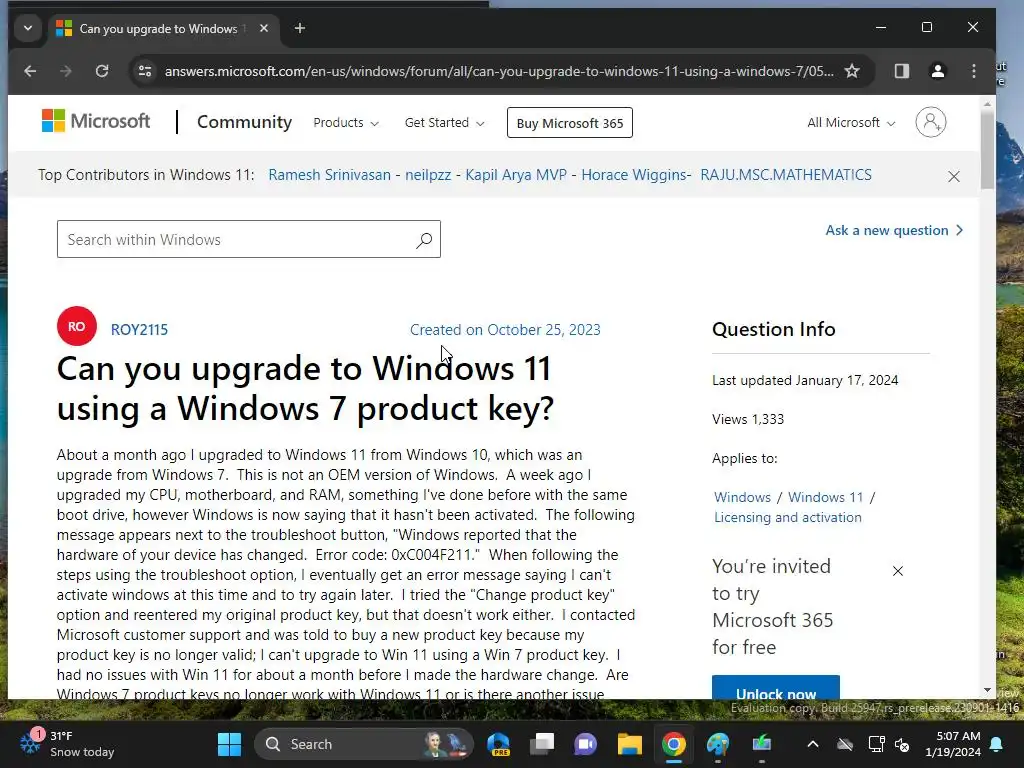The image size is (1024, 768).
Task: Open Kapil Arya MVP profile
Action: [516, 175]
